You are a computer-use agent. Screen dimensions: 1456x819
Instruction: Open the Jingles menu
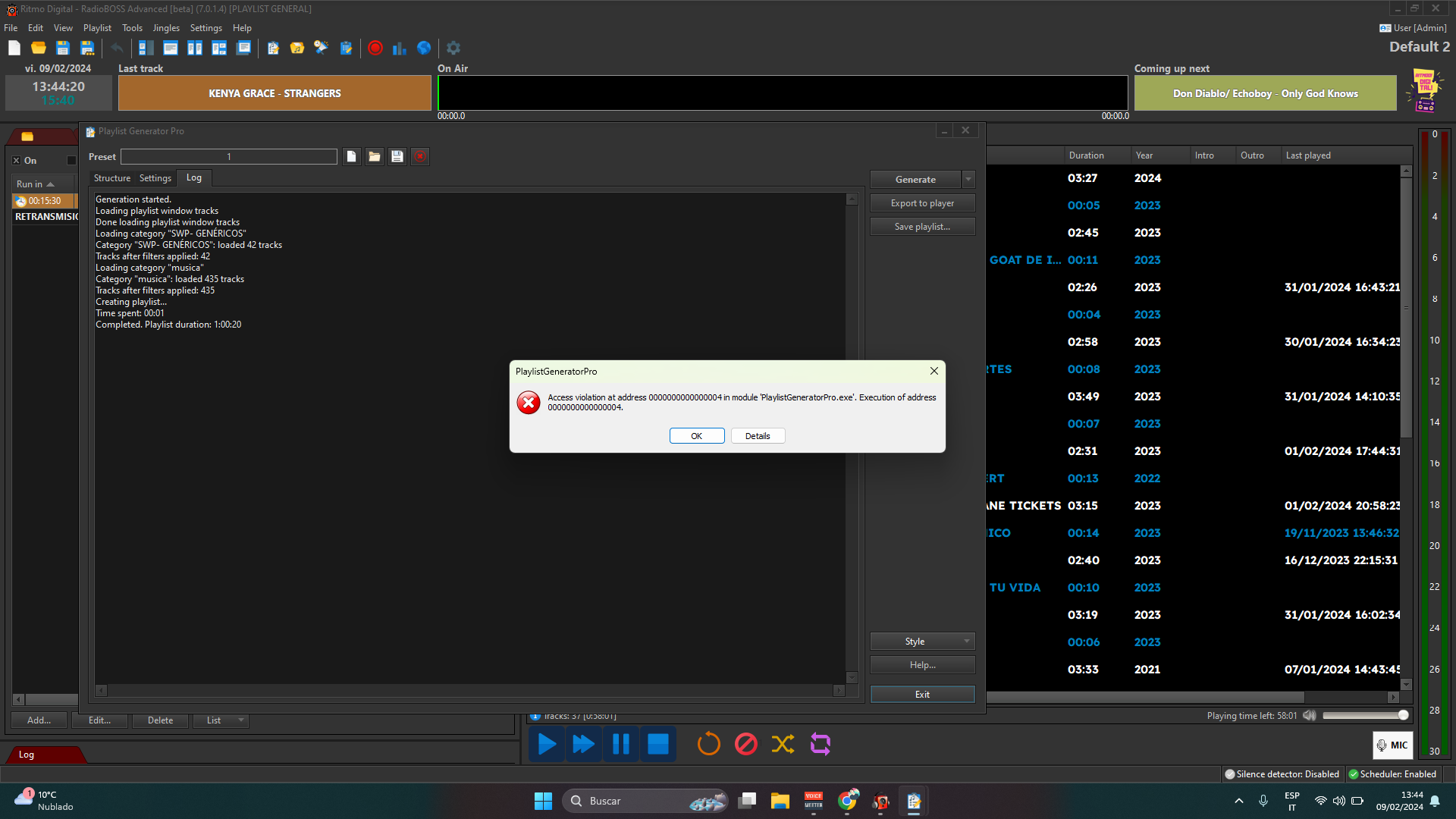(x=166, y=28)
